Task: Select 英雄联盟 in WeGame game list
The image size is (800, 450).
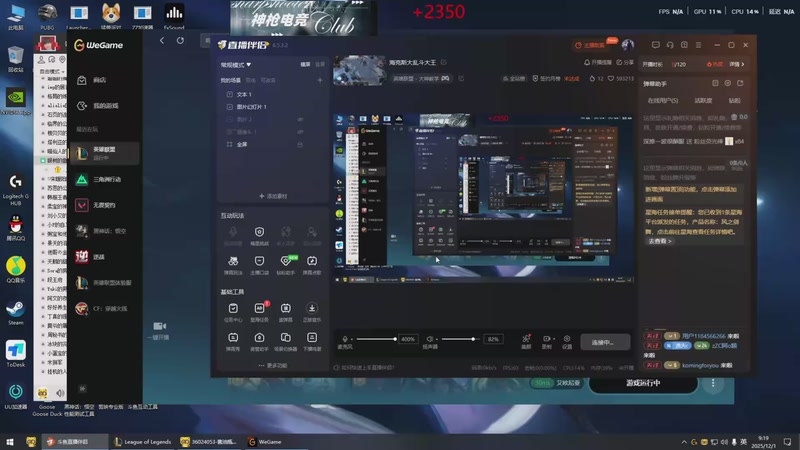Action: pyautogui.click(x=105, y=153)
